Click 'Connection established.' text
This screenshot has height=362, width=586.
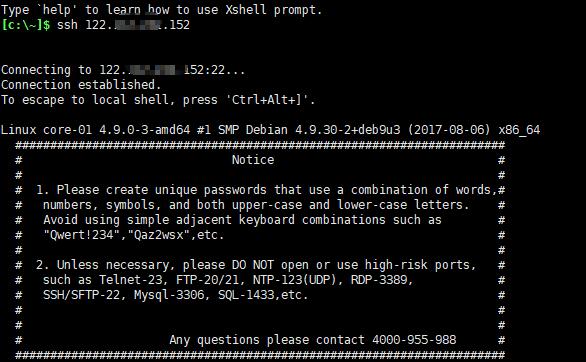[81, 85]
